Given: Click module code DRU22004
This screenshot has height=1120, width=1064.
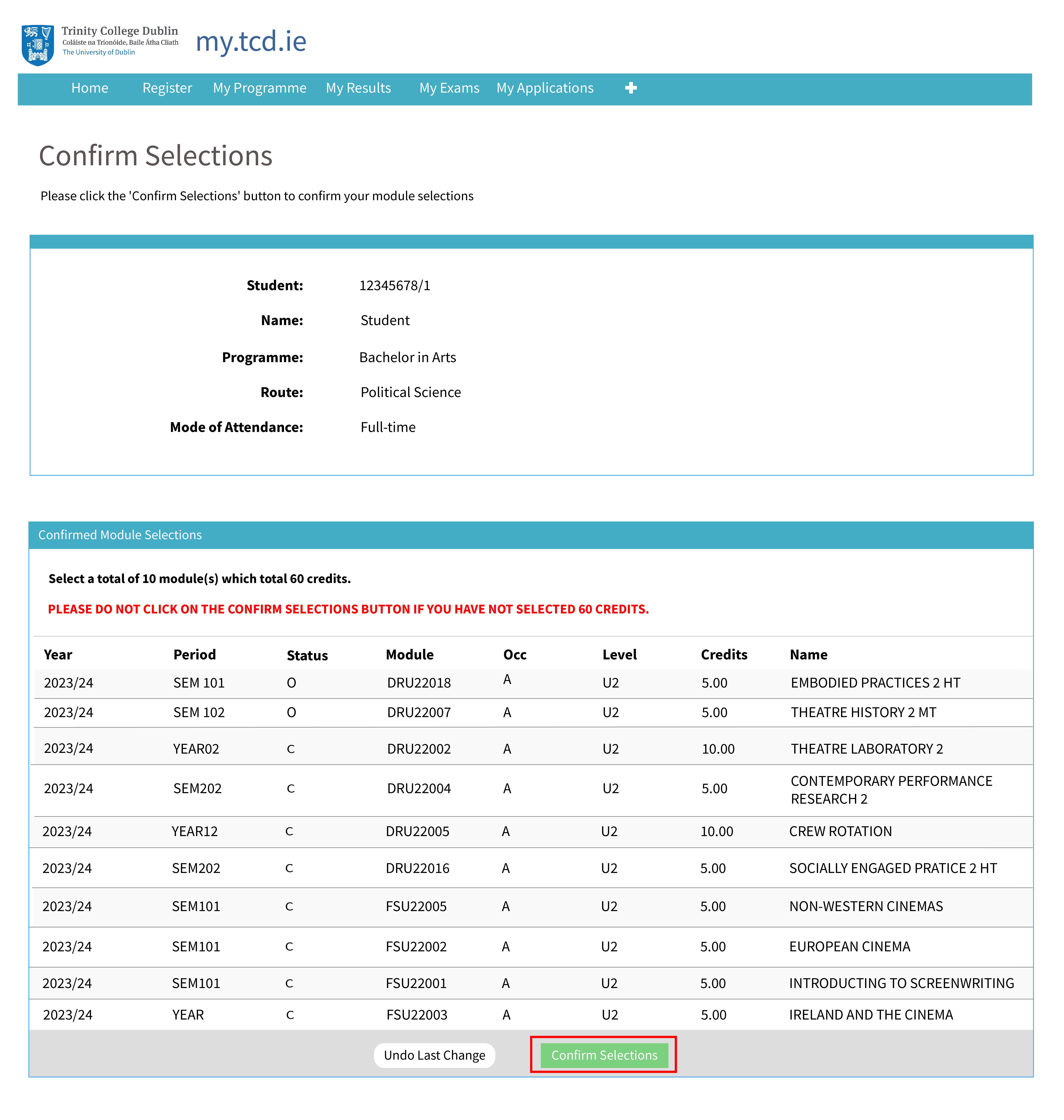Looking at the screenshot, I should [x=419, y=789].
